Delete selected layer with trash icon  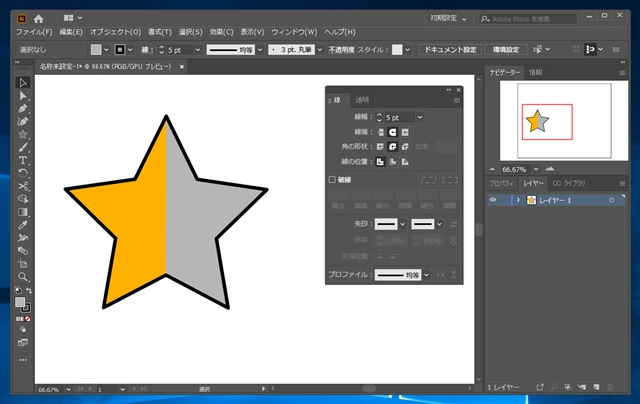(x=610, y=387)
